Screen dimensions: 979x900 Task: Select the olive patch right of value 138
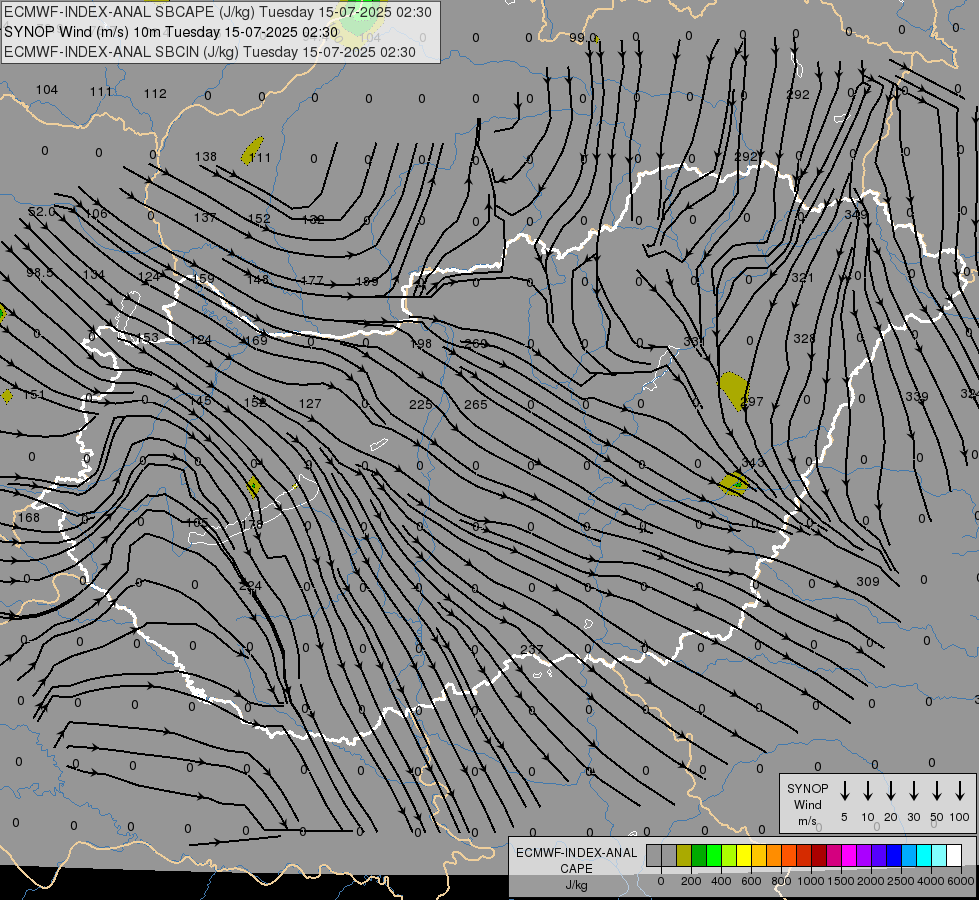click(x=252, y=151)
